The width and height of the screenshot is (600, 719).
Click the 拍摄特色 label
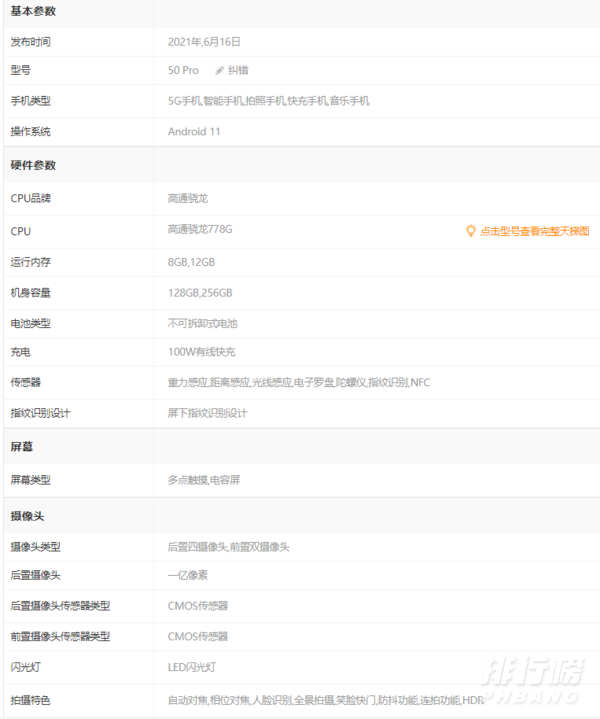coord(31,700)
